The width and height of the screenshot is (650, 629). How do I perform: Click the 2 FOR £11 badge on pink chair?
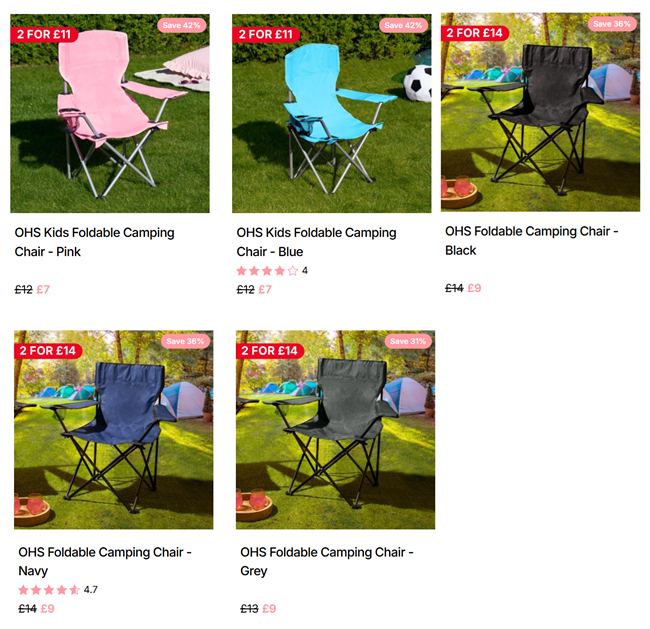coord(44,34)
